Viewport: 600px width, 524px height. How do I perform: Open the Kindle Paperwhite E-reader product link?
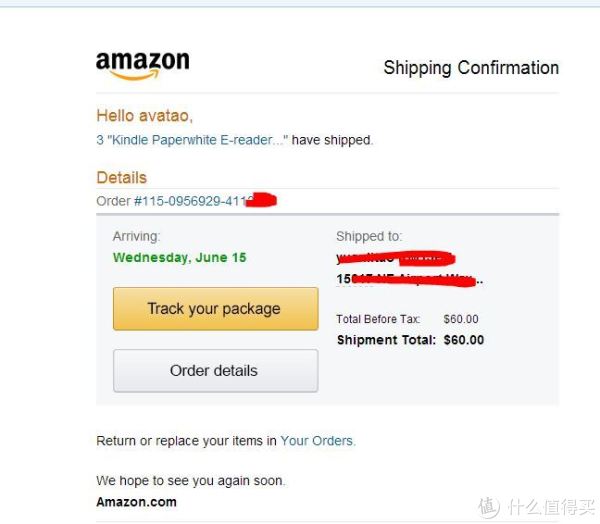point(192,140)
